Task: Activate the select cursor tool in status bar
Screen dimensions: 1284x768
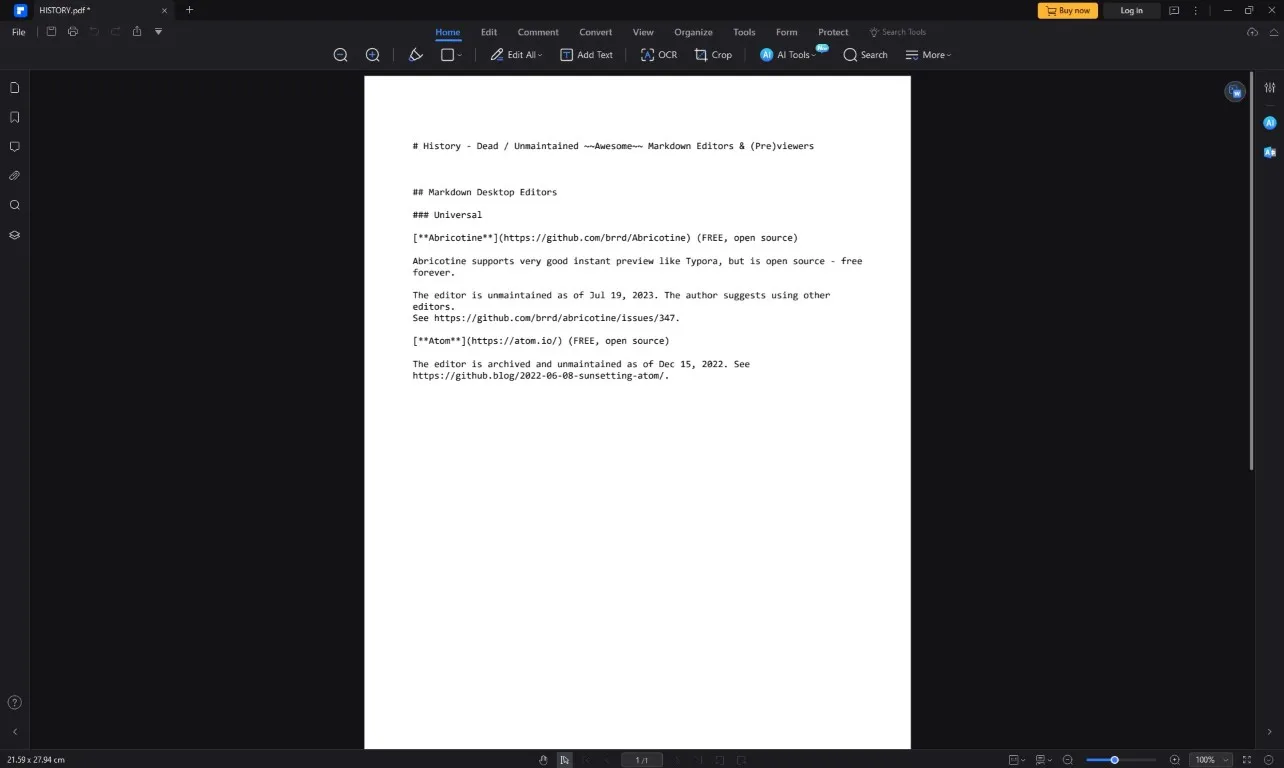Action: (564, 760)
